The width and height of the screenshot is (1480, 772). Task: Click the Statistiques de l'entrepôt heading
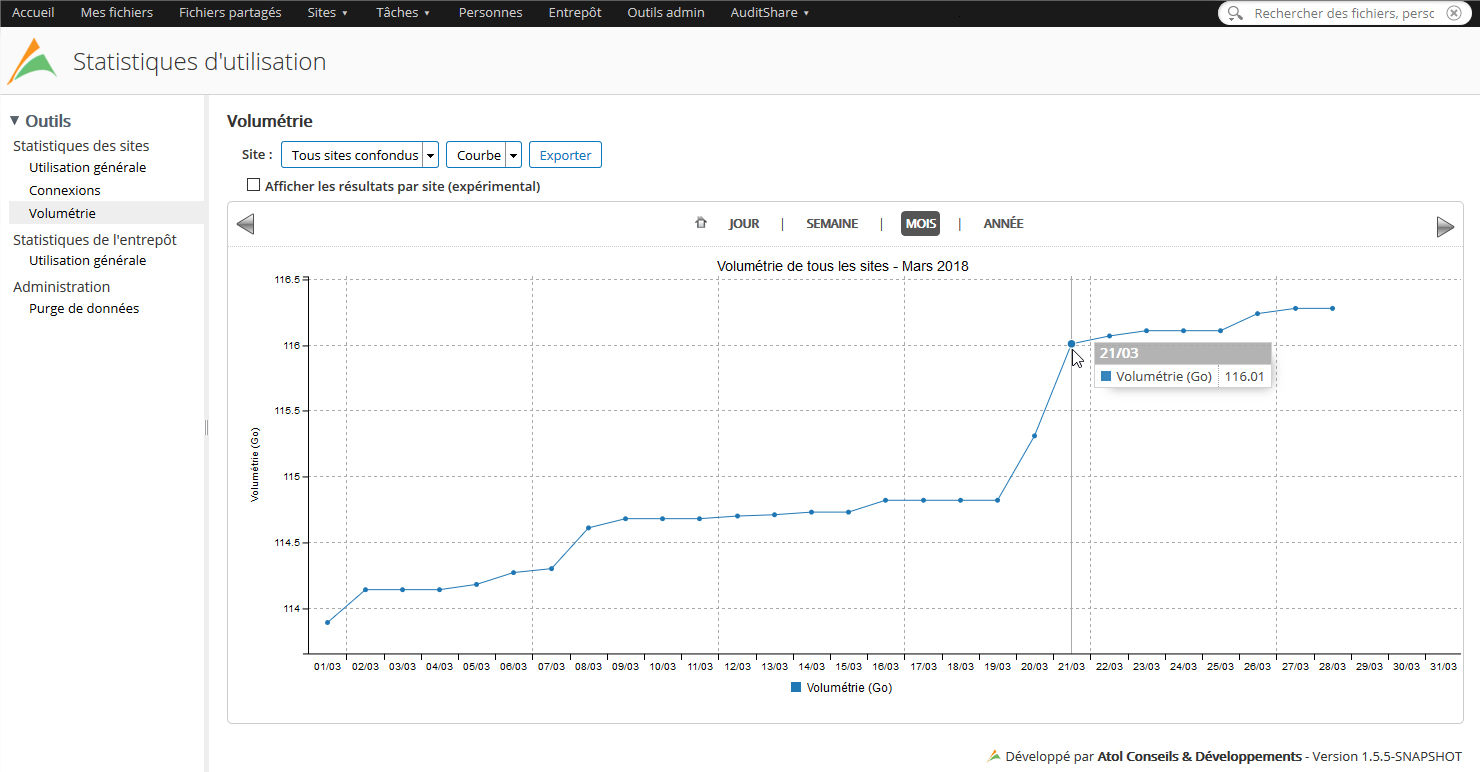click(x=95, y=240)
